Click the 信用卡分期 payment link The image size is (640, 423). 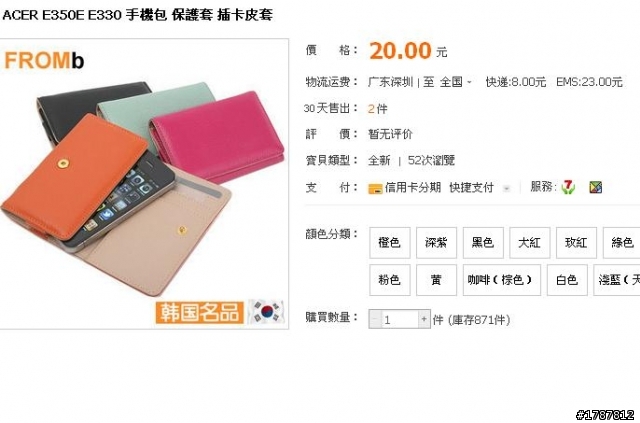point(413,187)
